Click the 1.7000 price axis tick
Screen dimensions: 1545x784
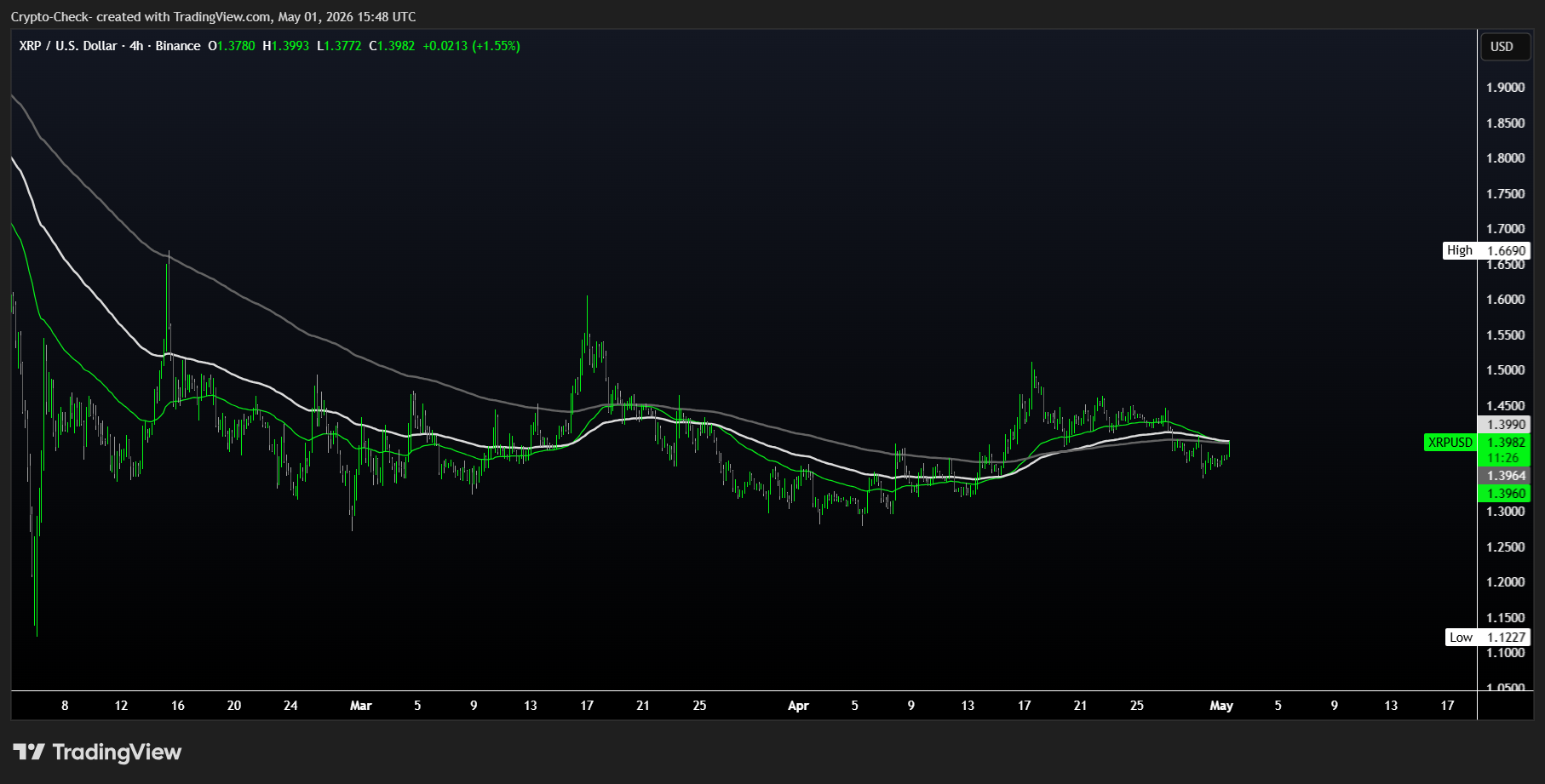(x=1505, y=229)
